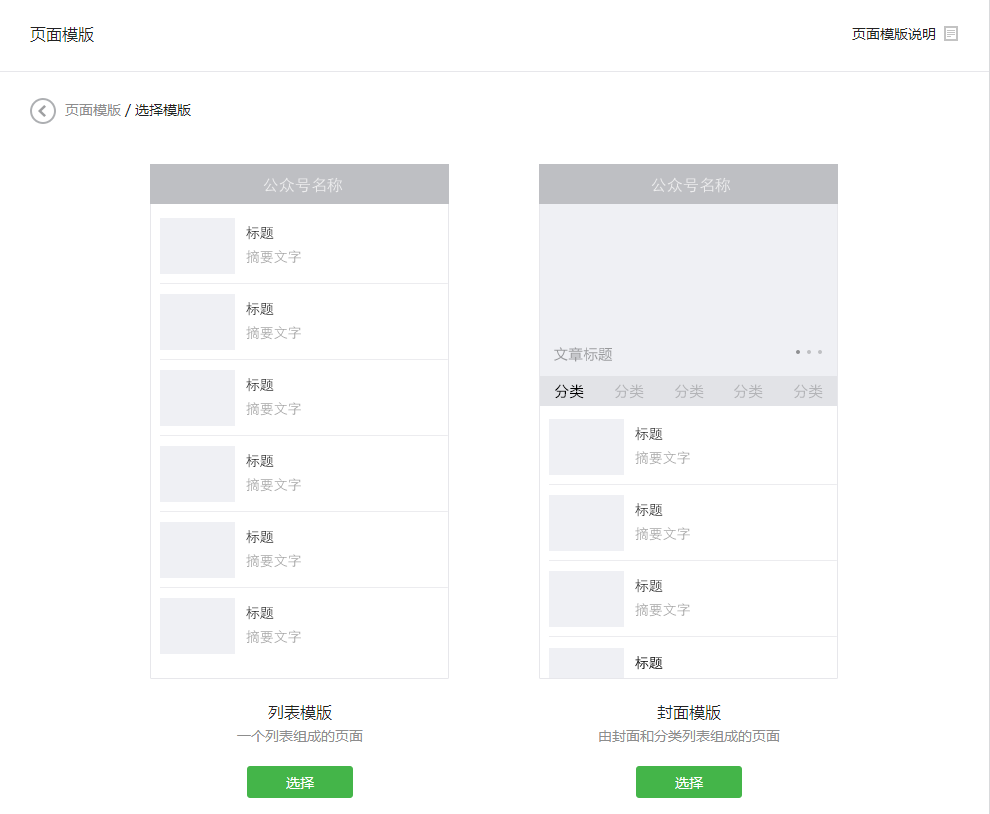990x814 pixels.
Task: Click the 文章标题 text on the cover
Action: 583,354
